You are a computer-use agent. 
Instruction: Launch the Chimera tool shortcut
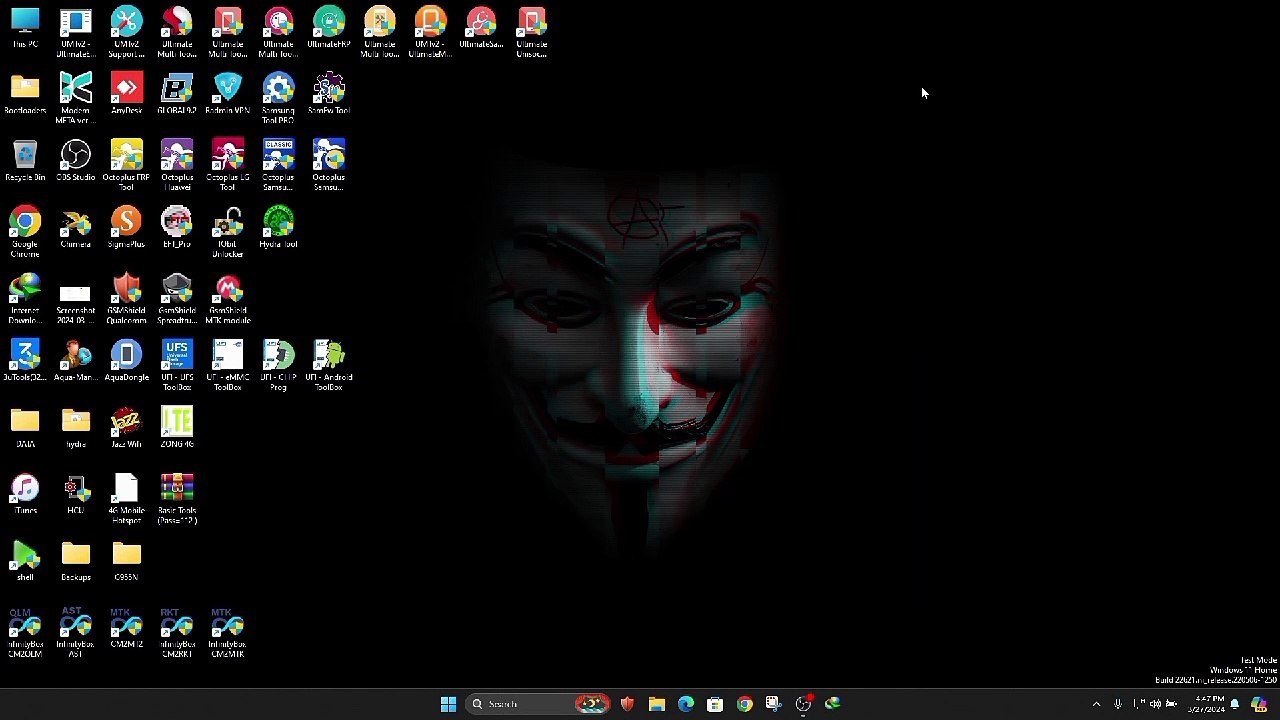click(x=75, y=228)
